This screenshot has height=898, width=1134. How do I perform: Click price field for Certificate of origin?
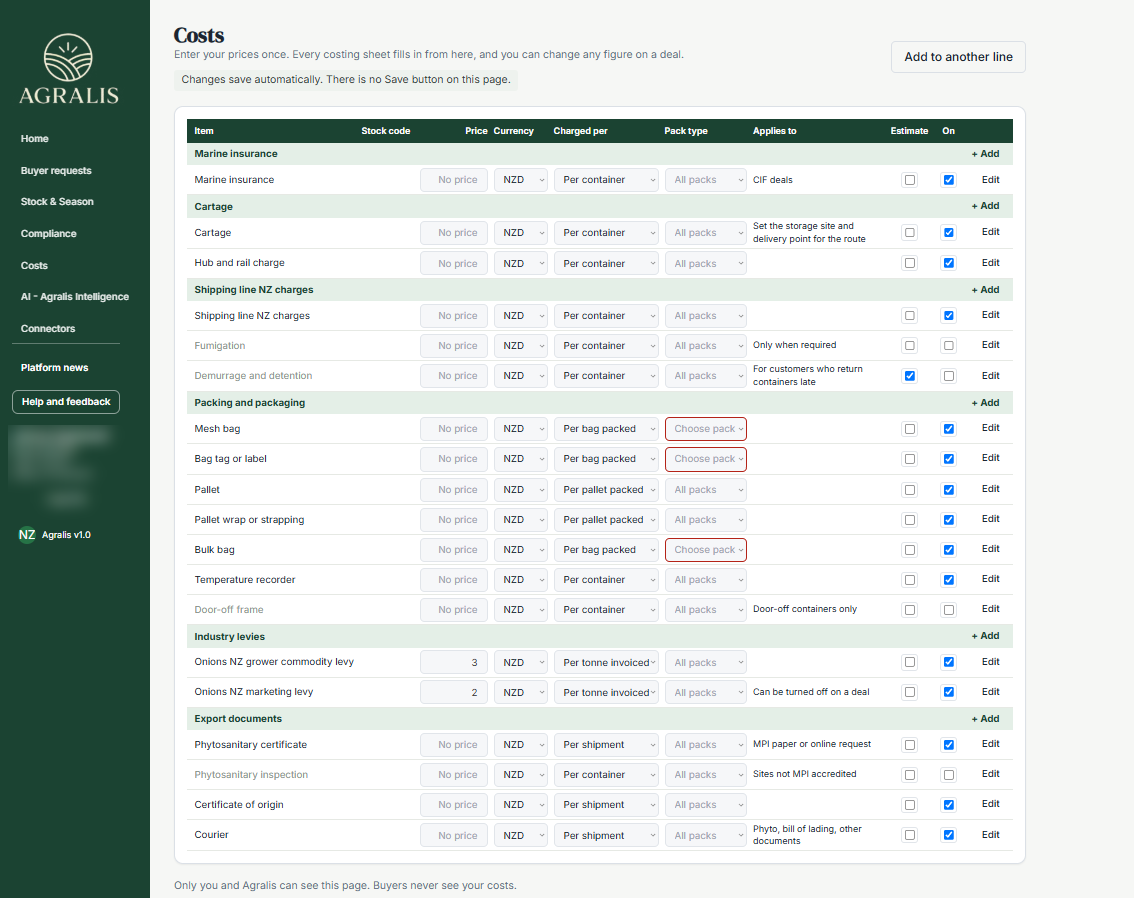[x=454, y=805]
